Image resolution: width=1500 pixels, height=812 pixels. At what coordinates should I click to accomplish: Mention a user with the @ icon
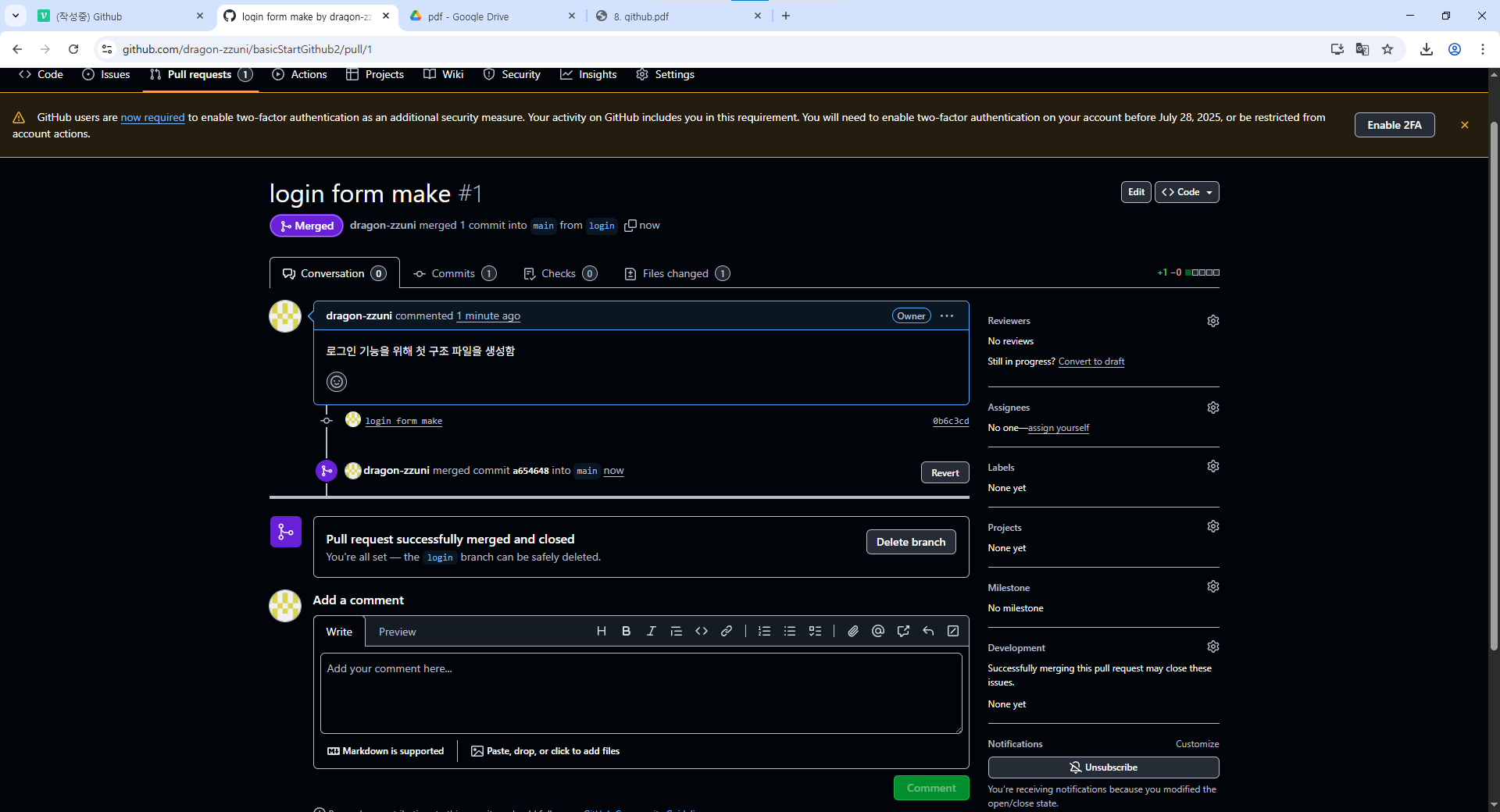878,631
